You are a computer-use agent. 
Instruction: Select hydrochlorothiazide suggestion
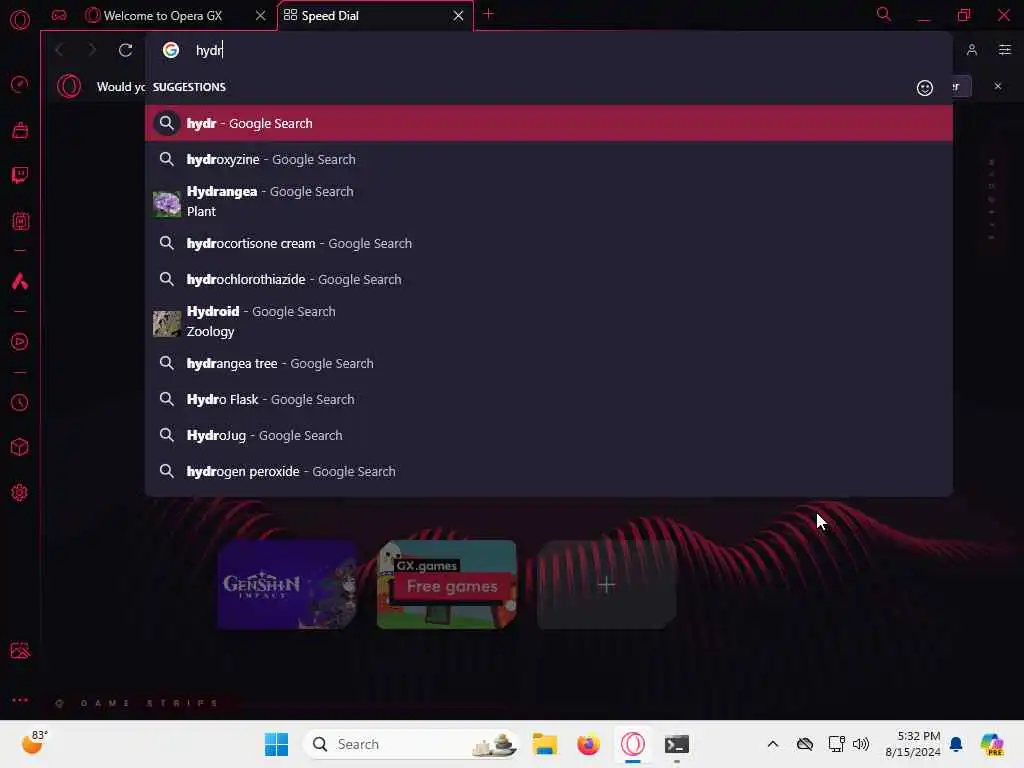click(549, 280)
